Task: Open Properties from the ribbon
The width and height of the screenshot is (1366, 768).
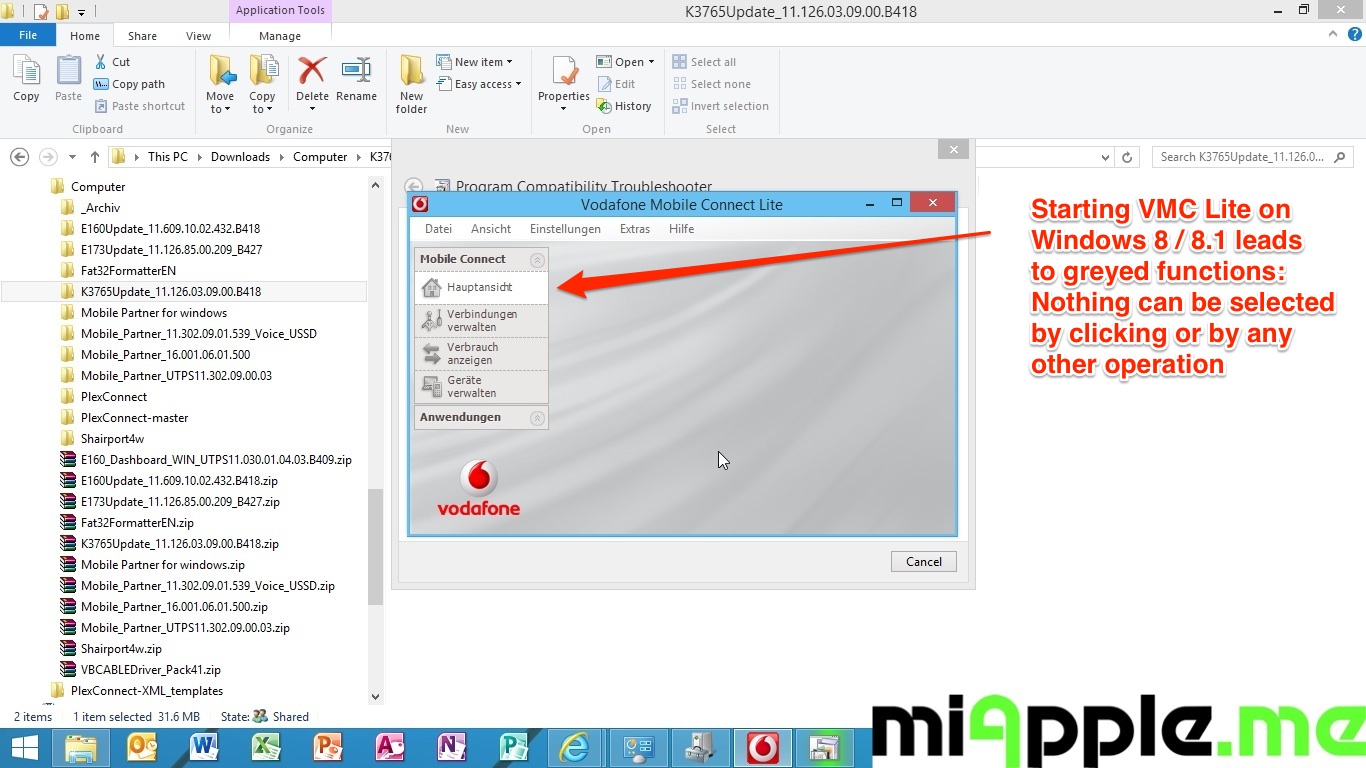Action: (x=564, y=76)
